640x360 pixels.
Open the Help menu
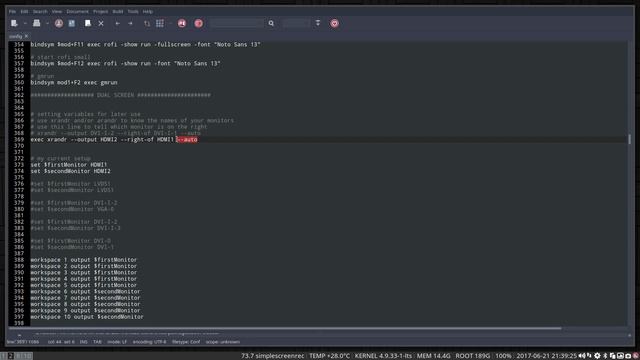pos(148,11)
